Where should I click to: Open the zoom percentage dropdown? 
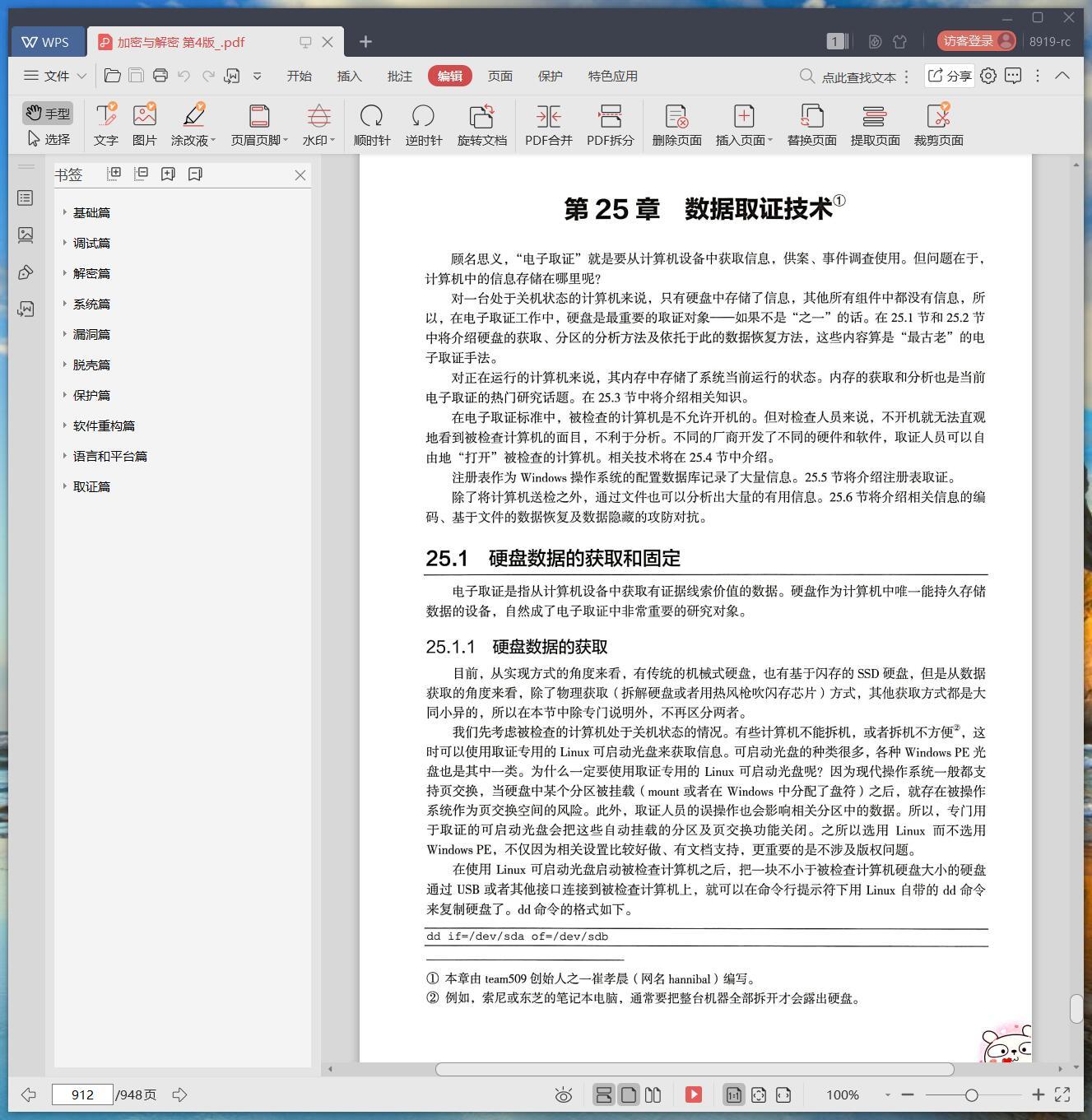point(887,1094)
